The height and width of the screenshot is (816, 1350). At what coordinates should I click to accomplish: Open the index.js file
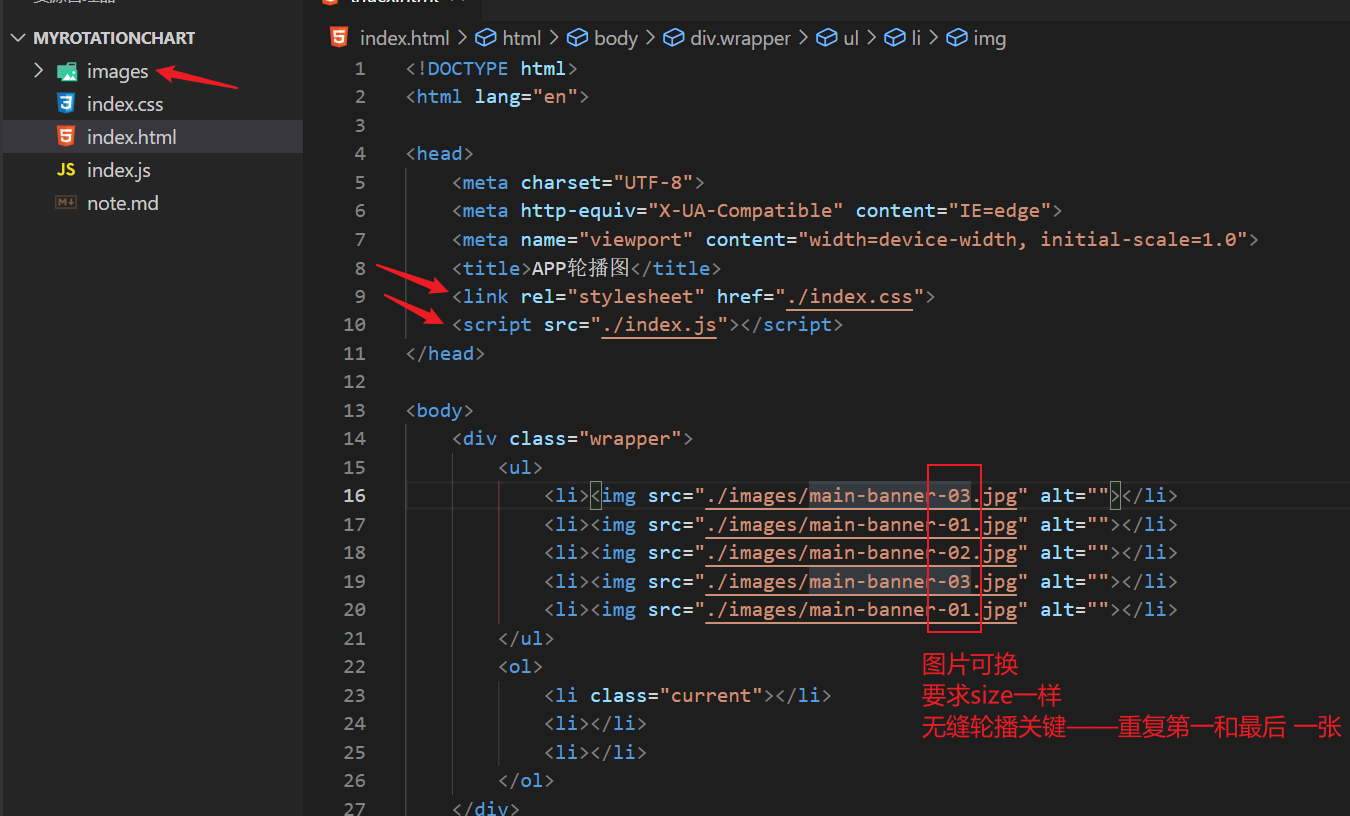118,170
